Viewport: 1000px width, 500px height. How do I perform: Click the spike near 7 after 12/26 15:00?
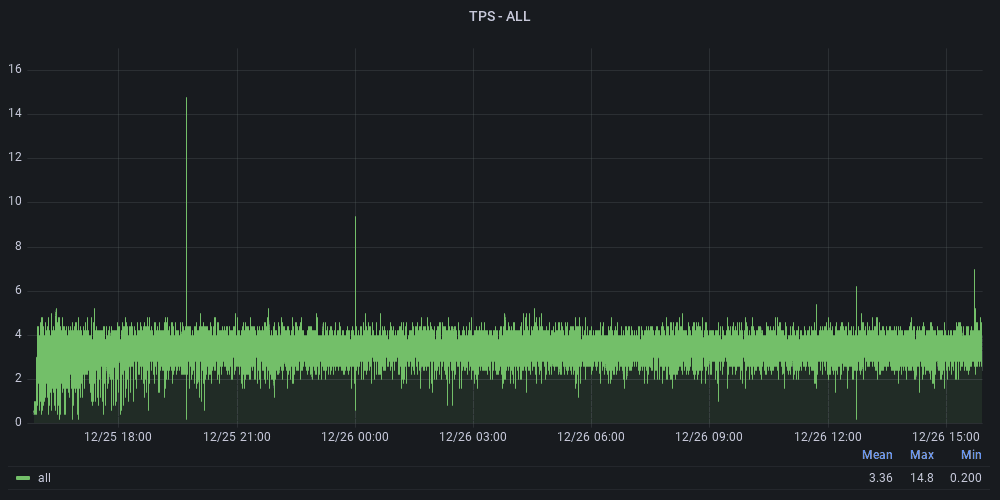tap(974, 272)
